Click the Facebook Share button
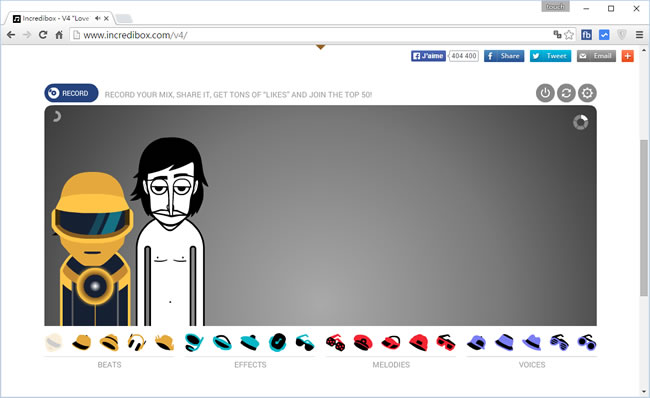The image size is (650, 398). point(504,56)
